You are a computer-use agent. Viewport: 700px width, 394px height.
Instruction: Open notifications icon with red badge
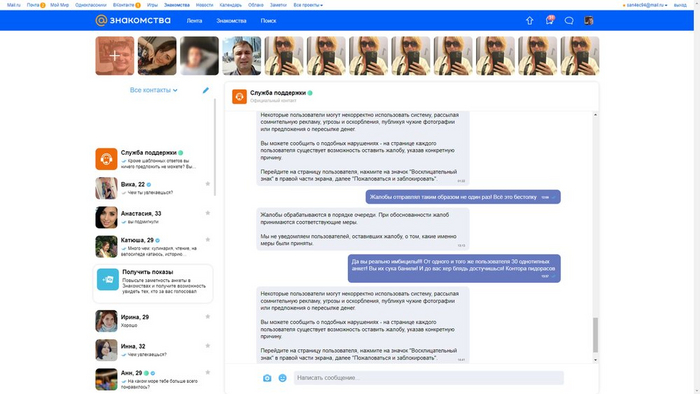550,20
